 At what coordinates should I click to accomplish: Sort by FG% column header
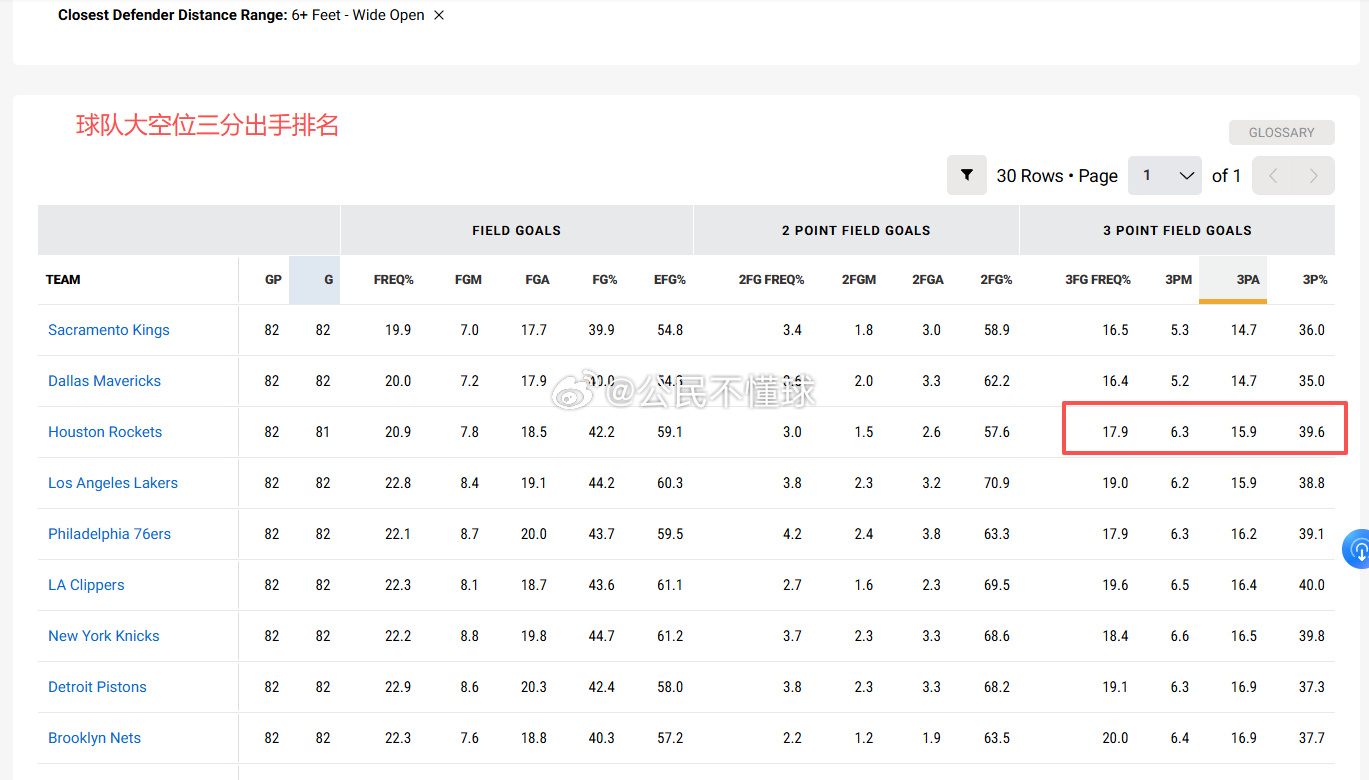coord(604,280)
